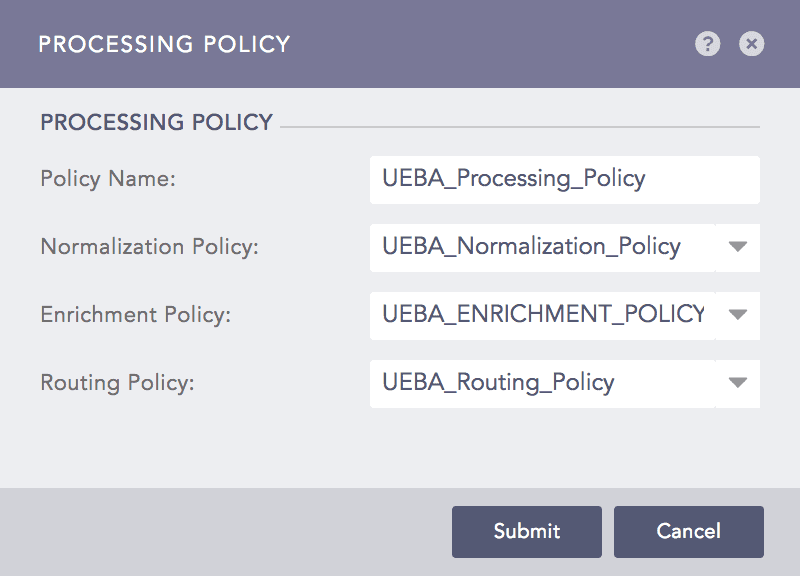This screenshot has height=576, width=800.
Task: Expand the Enrichment Policy dropdown
Action: [737, 315]
